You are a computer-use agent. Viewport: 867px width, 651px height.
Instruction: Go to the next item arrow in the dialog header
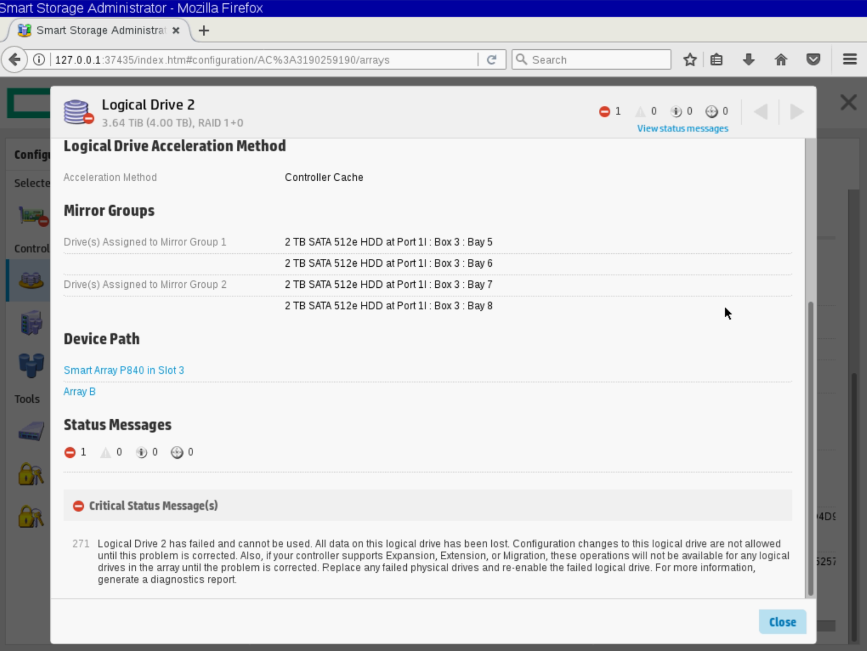click(796, 112)
